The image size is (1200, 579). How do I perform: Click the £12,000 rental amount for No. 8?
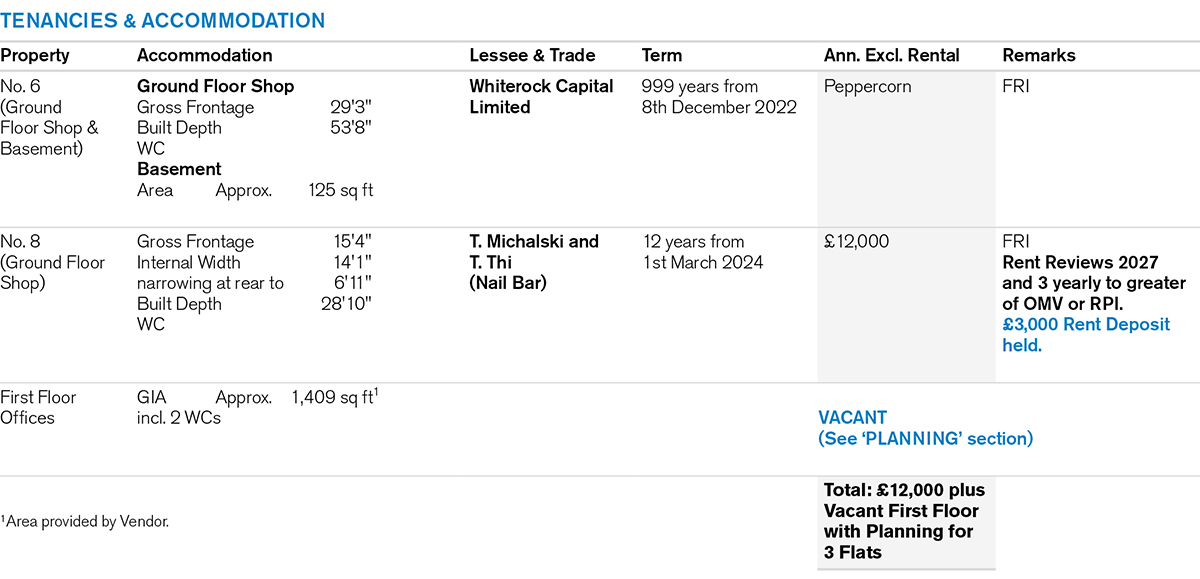856,241
